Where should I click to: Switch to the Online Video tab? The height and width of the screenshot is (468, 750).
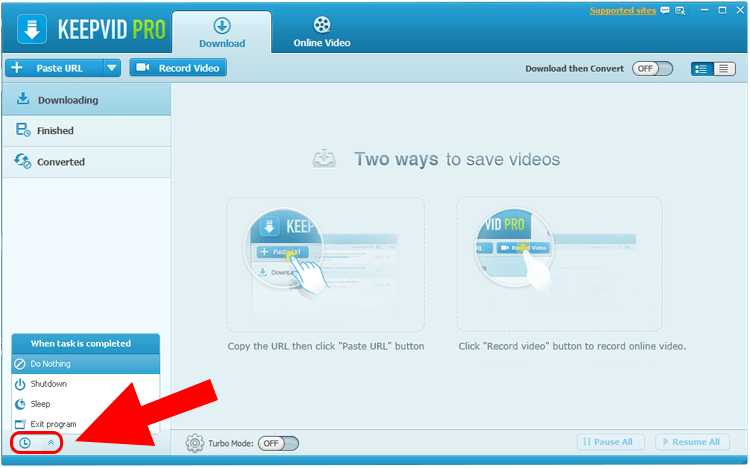(x=322, y=33)
